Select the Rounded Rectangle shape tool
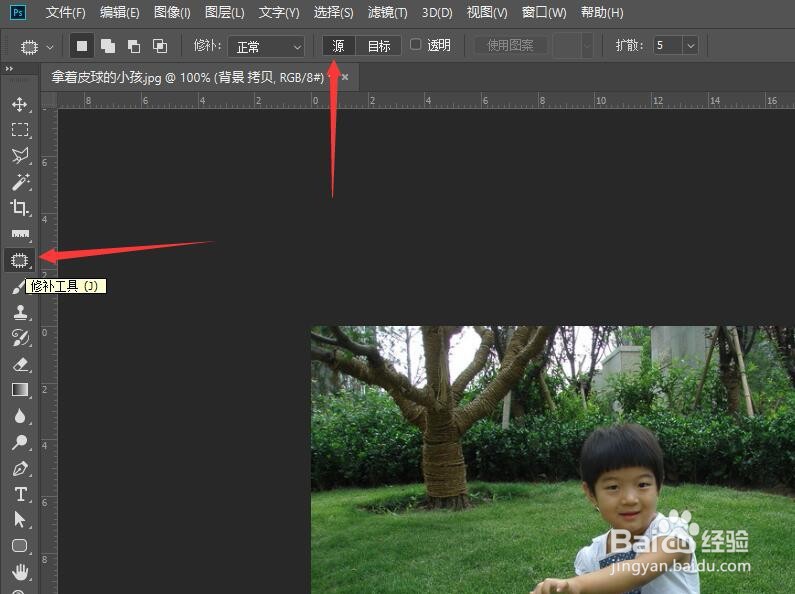 pos(20,546)
